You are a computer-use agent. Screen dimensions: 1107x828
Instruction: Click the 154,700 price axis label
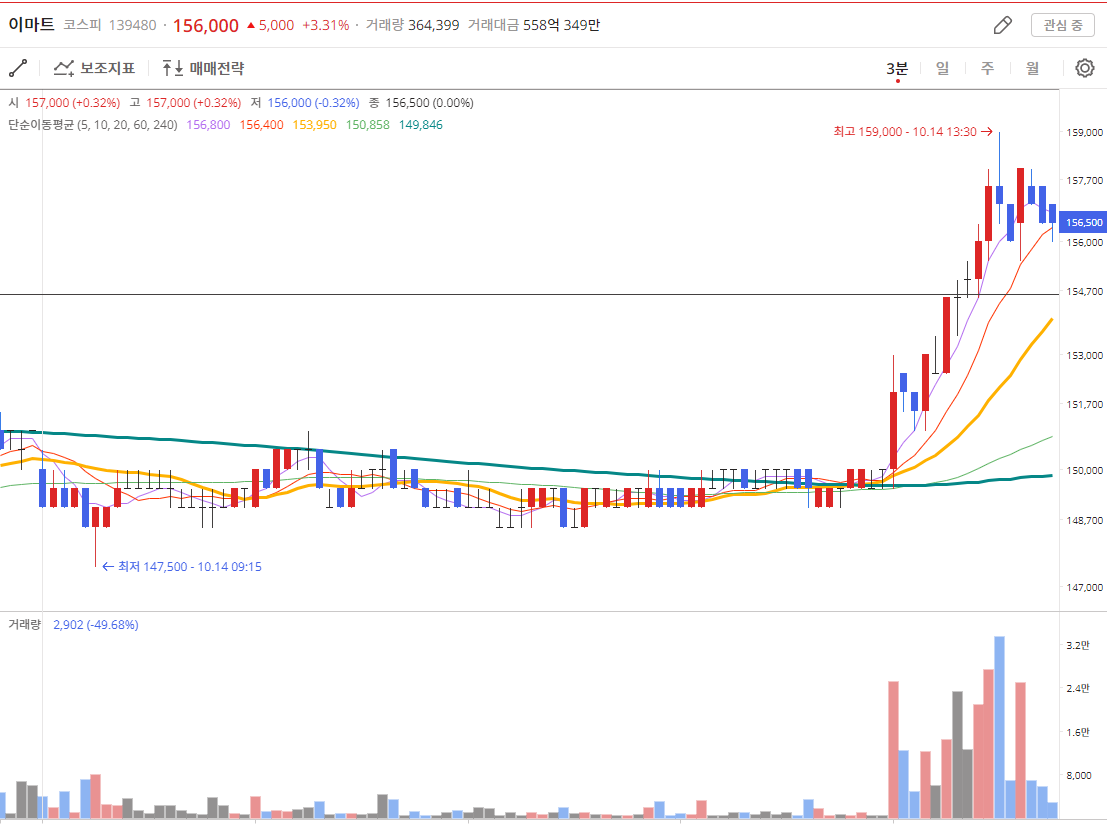(x=1084, y=292)
